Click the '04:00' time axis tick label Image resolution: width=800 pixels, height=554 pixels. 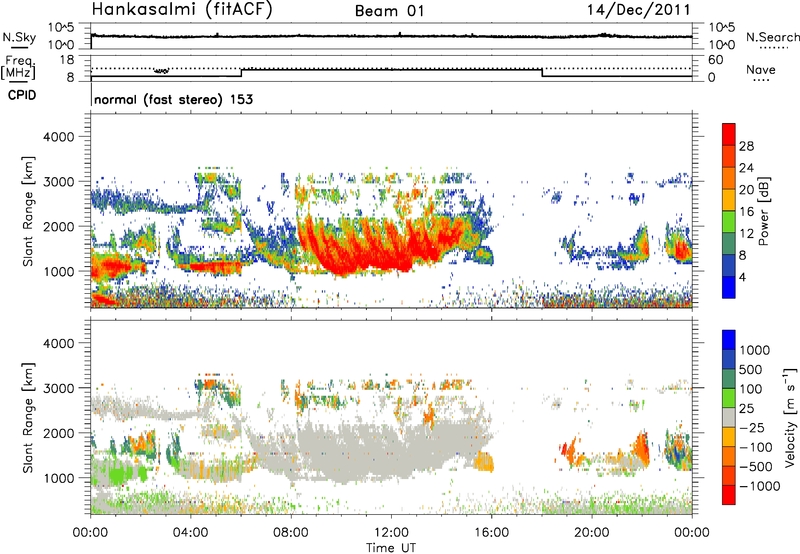tap(191, 533)
